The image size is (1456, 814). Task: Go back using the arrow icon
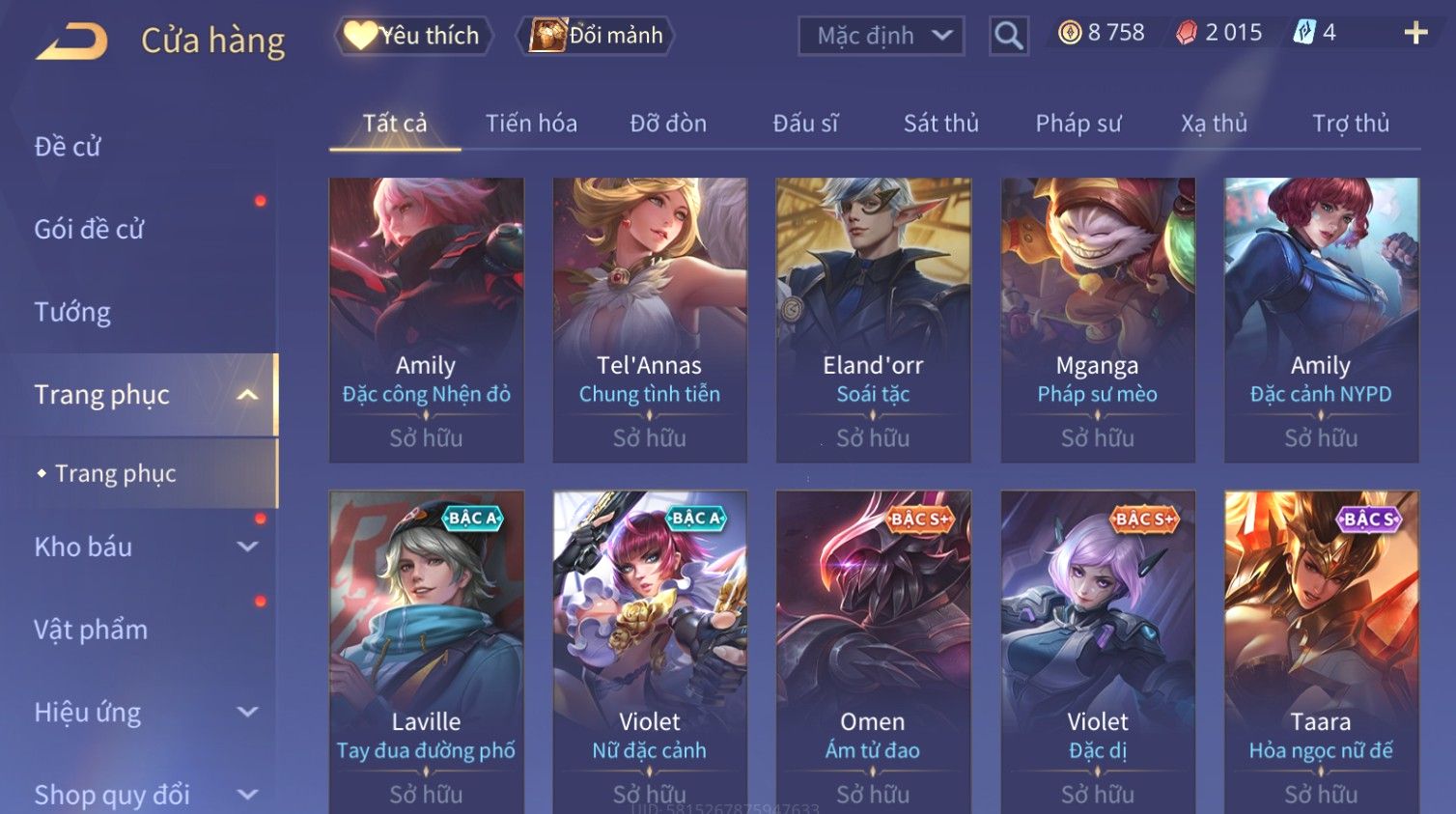coord(71,42)
